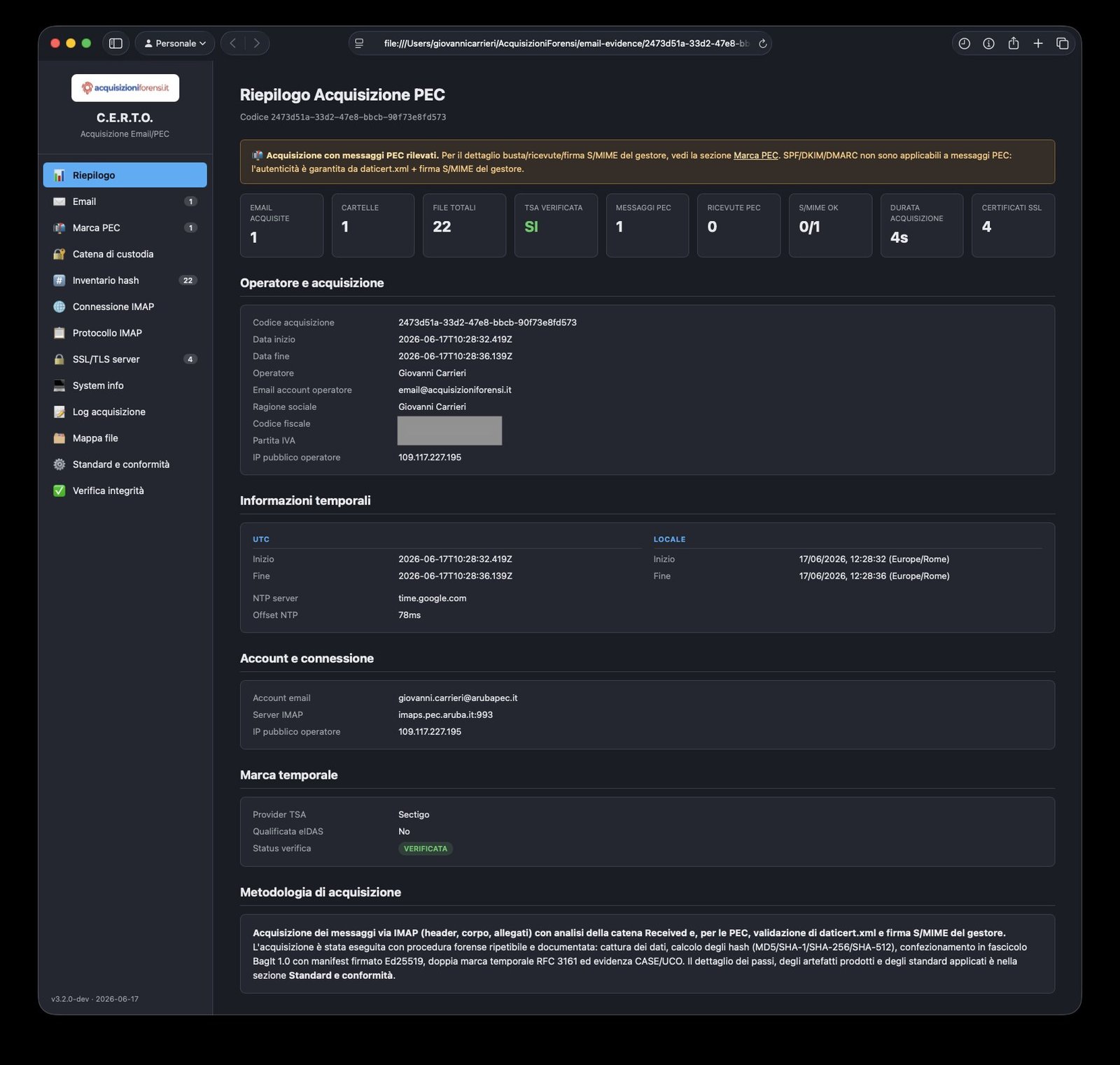Click the acquisizioniforensi.it logo
The height and width of the screenshot is (1065, 1120).
125,88
